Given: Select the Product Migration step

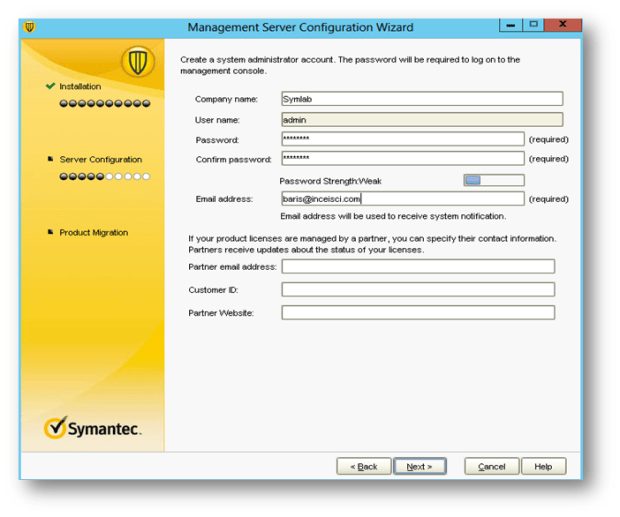Looking at the screenshot, I should [x=93, y=233].
